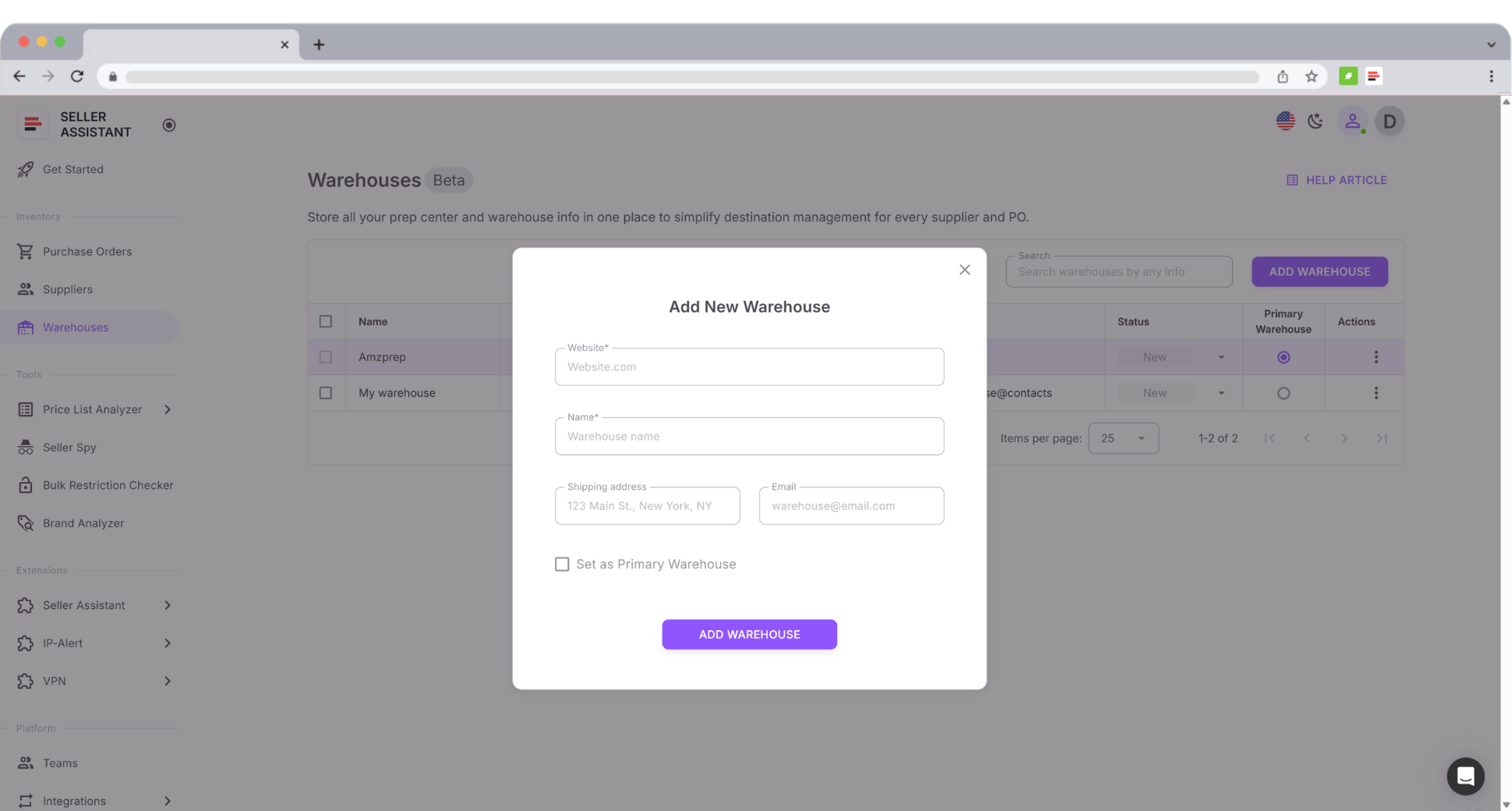The width and height of the screenshot is (1512, 811).
Task: Open Amzprep status dropdown arrow
Action: pos(1221,357)
